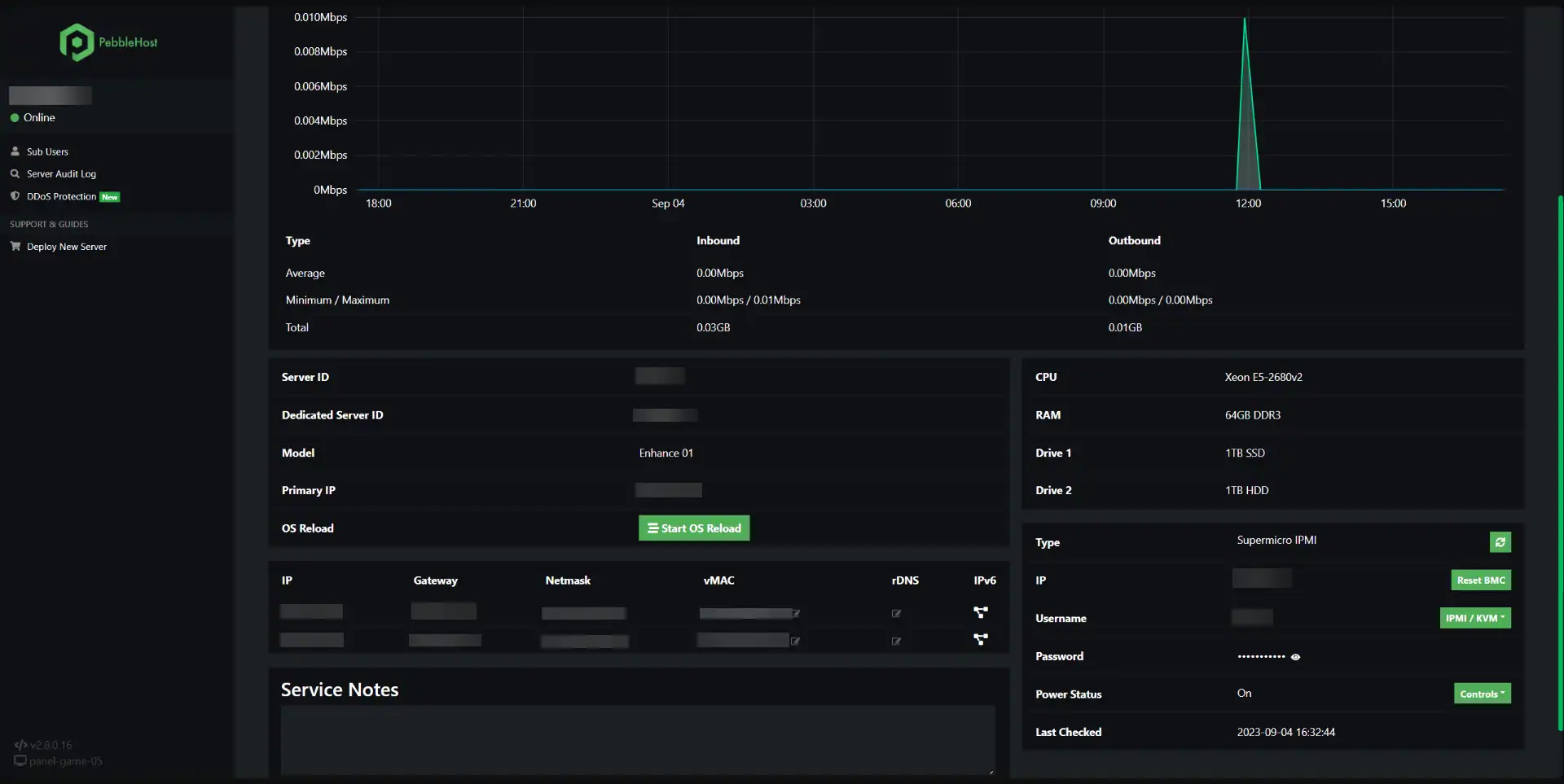Click the '2023-09-04 16:32:44' last checked value
Screen dimensions: 1564x784
click(1285, 733)
